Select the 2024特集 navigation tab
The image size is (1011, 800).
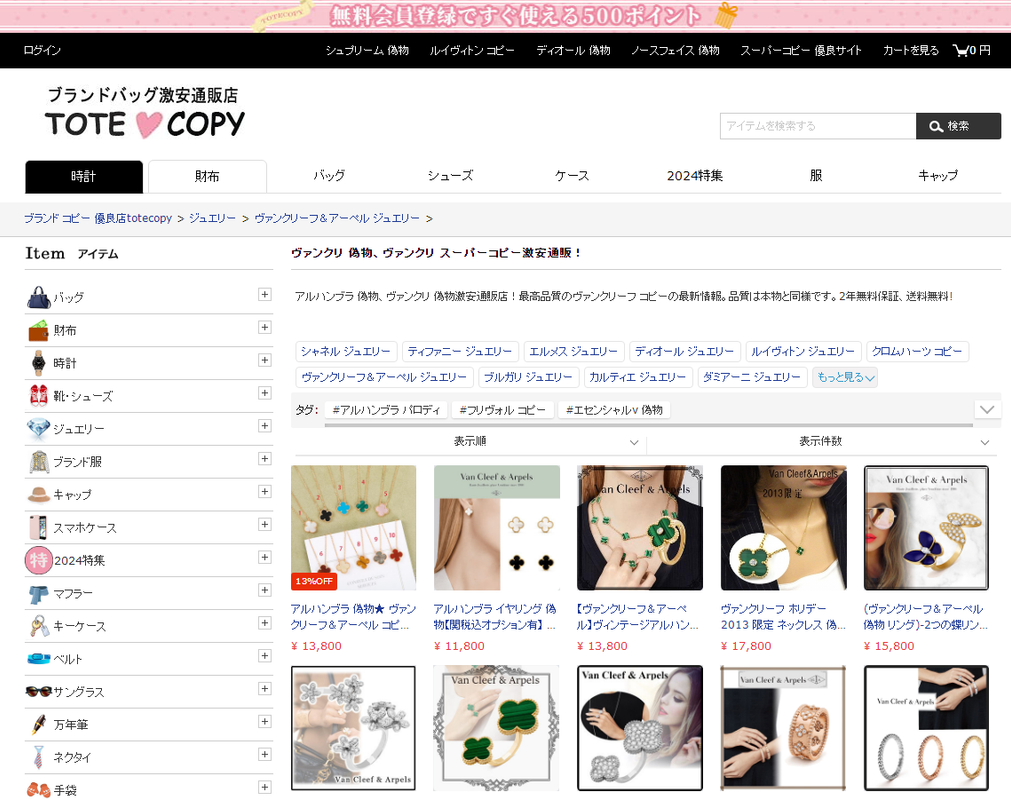694,175
